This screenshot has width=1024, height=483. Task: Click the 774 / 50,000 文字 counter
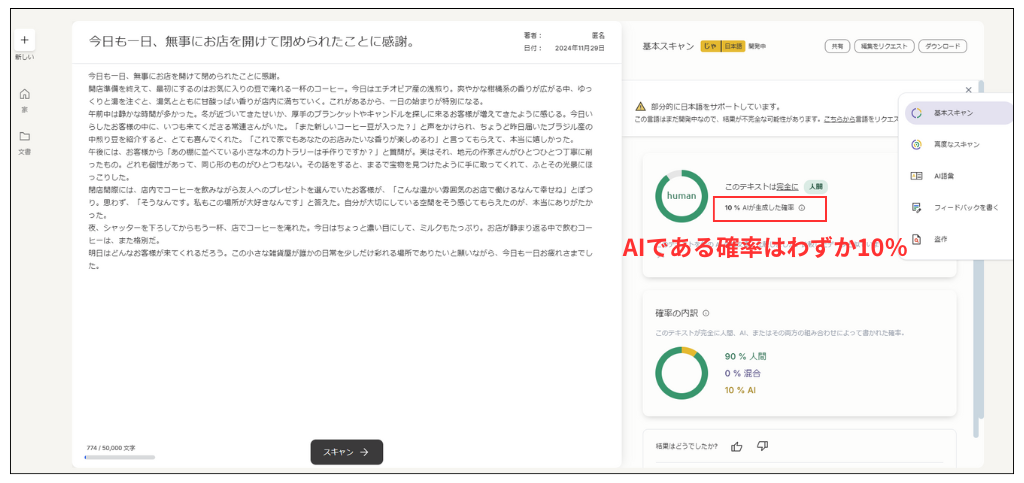(x=111, y=448)
